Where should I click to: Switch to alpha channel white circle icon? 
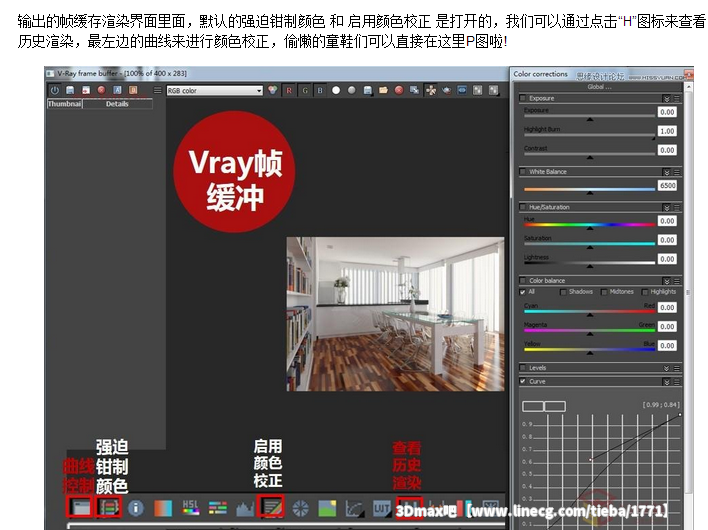click(336, 90)
